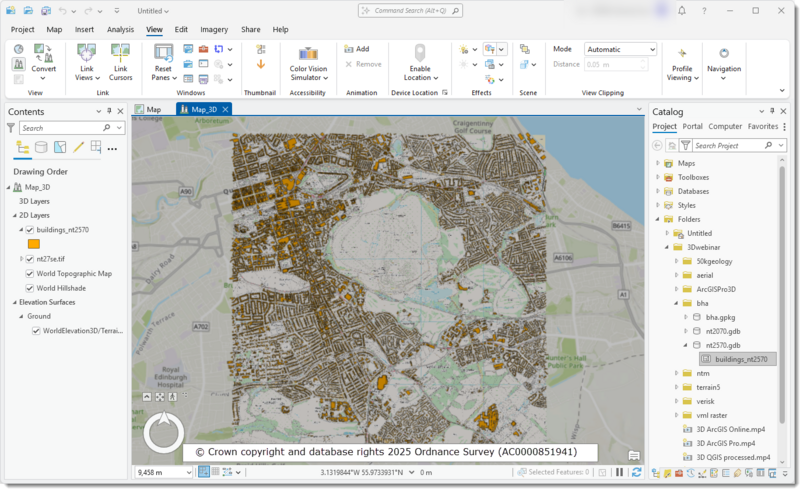This screenshot has width=800, height=489.
Task: Open the Help ribbon tab
Action: (280, 30)
